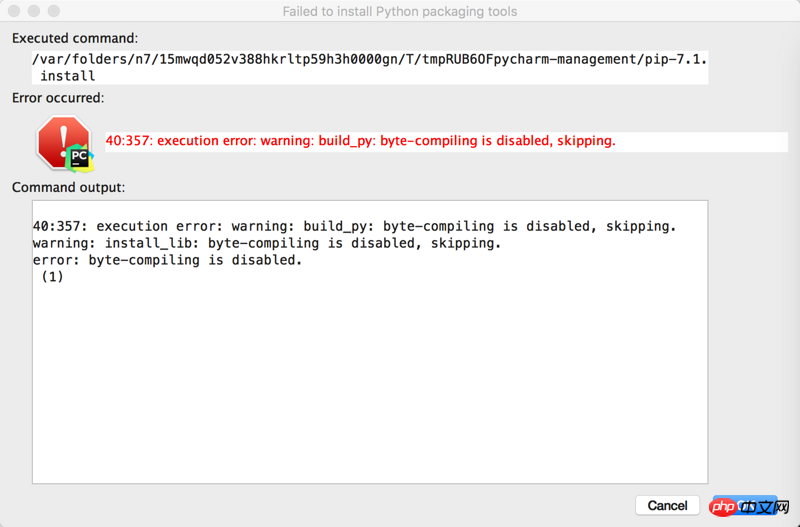Click 'error: byte-compiling is disabled.' output line
The height and width of the screenshot is (527, 800).
(x=167, y=260)
